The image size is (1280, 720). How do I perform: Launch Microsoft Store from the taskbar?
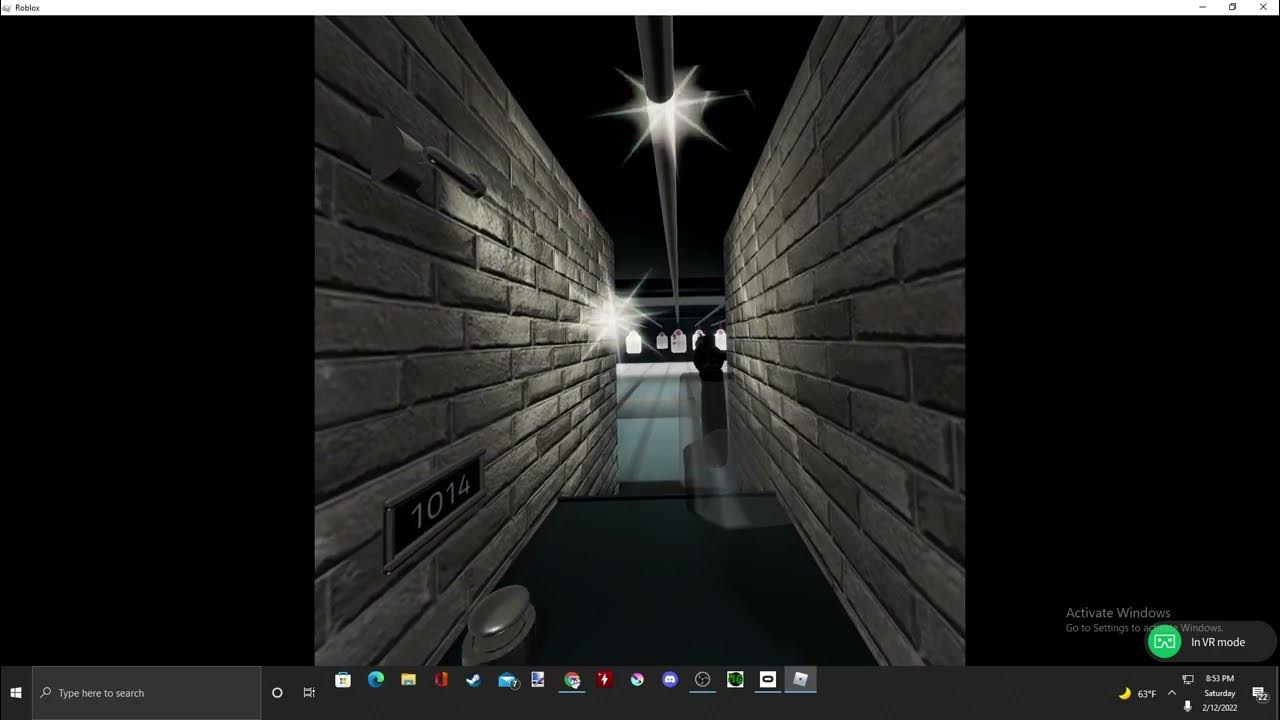(x=343, y=680)
